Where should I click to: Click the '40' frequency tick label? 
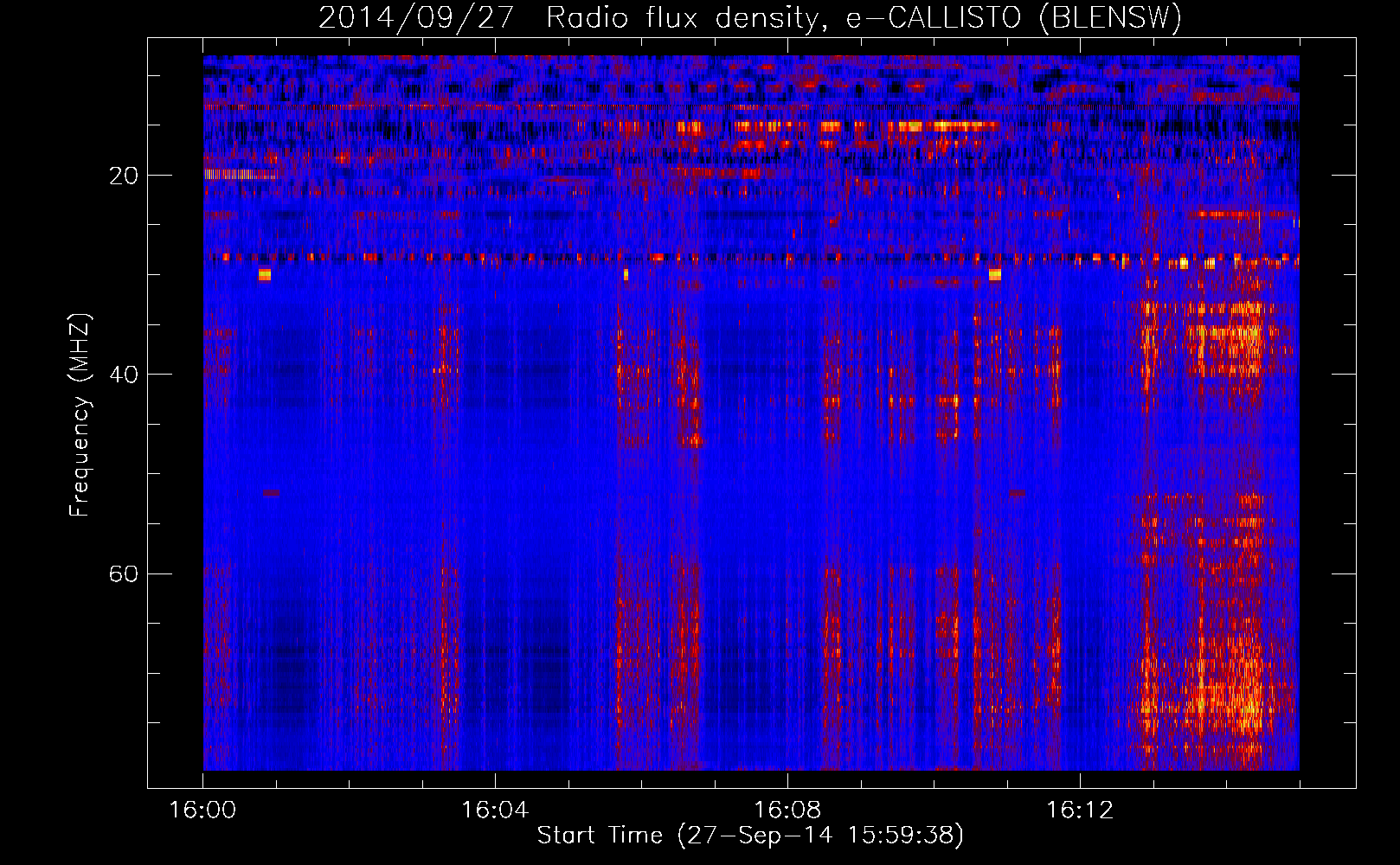pos(124,375)
